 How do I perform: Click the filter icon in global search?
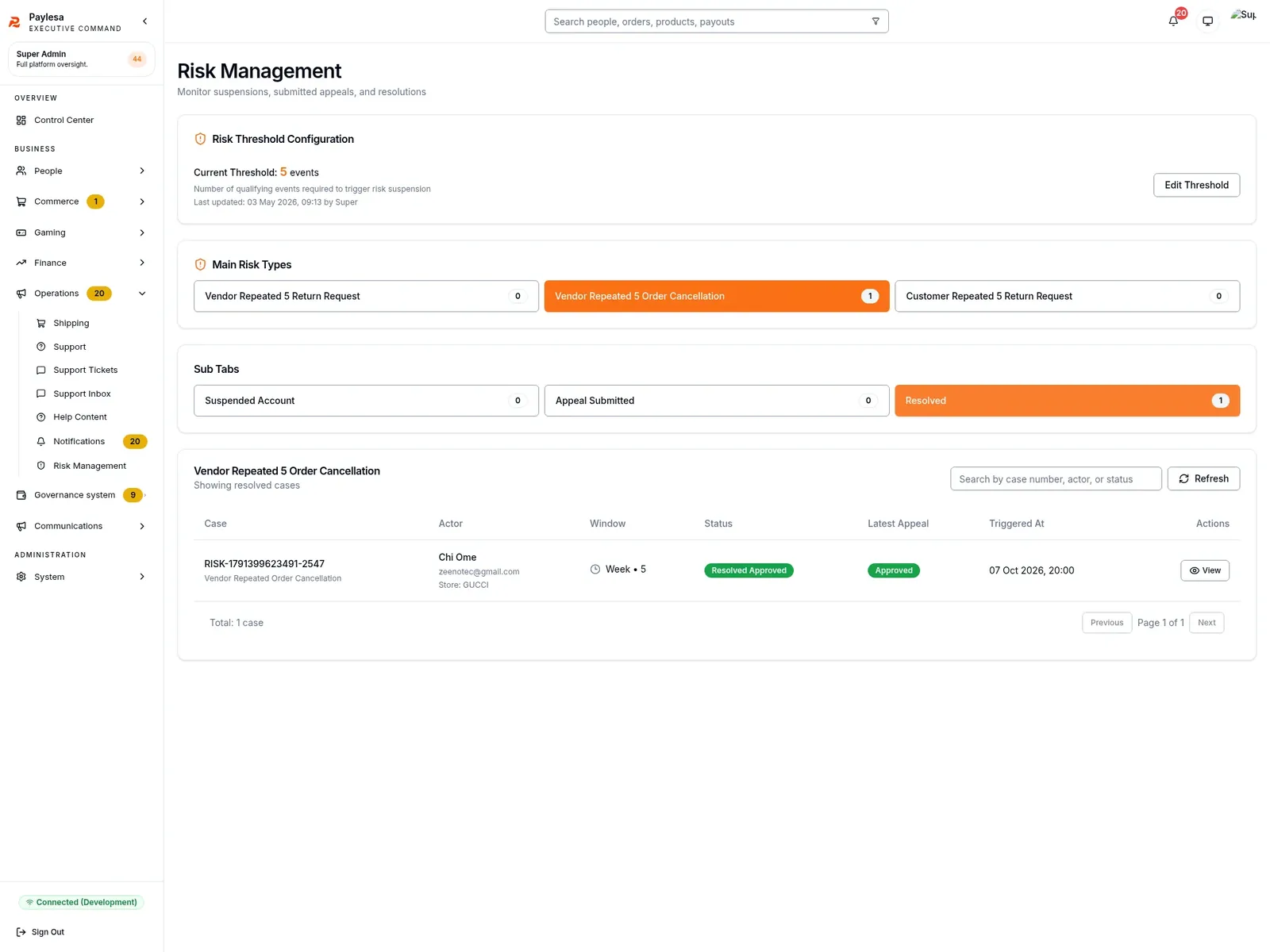click(x=876, y=21)
